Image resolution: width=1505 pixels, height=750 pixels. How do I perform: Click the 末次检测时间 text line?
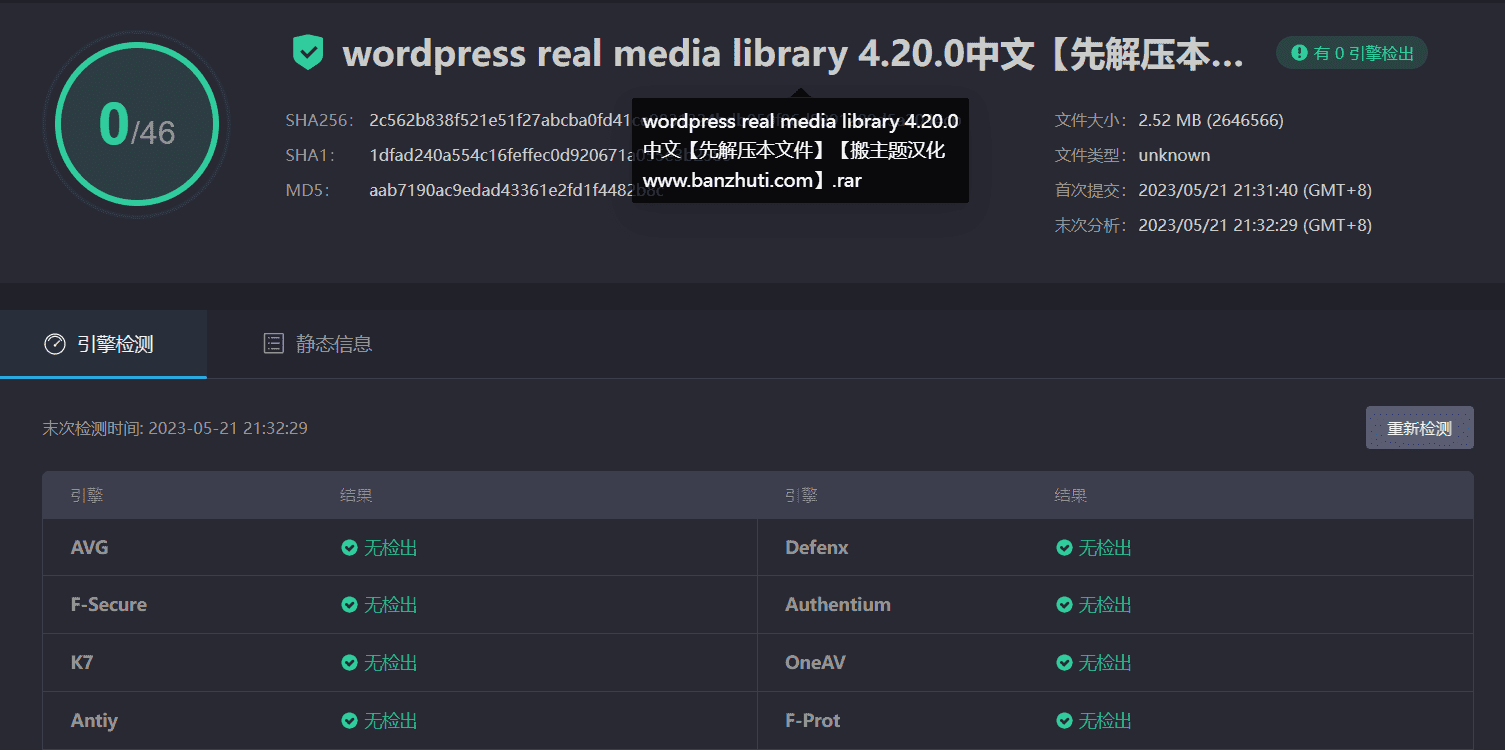[x=175, y=428]
